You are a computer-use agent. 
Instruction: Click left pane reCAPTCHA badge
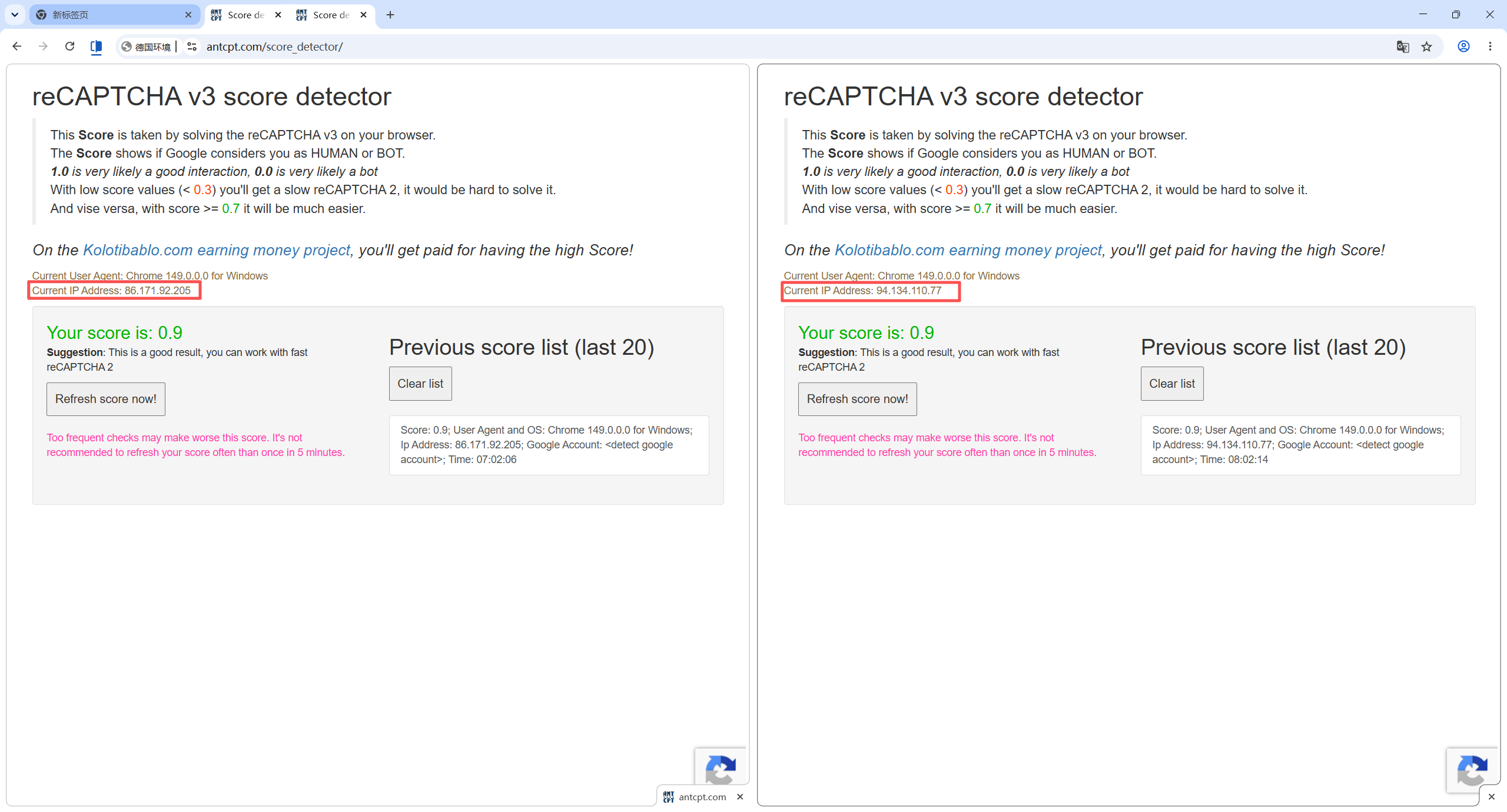click(721, 768)
